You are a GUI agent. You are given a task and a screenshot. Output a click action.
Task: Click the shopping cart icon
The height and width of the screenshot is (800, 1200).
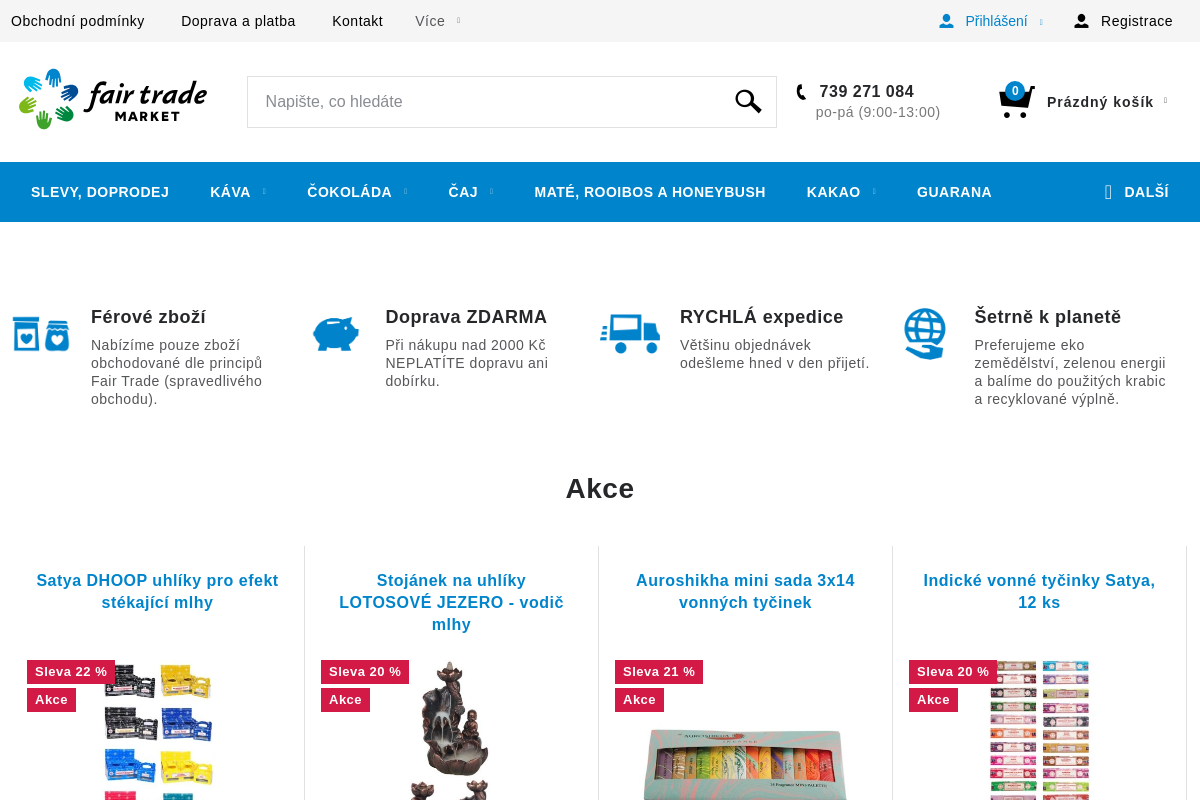1016,101
